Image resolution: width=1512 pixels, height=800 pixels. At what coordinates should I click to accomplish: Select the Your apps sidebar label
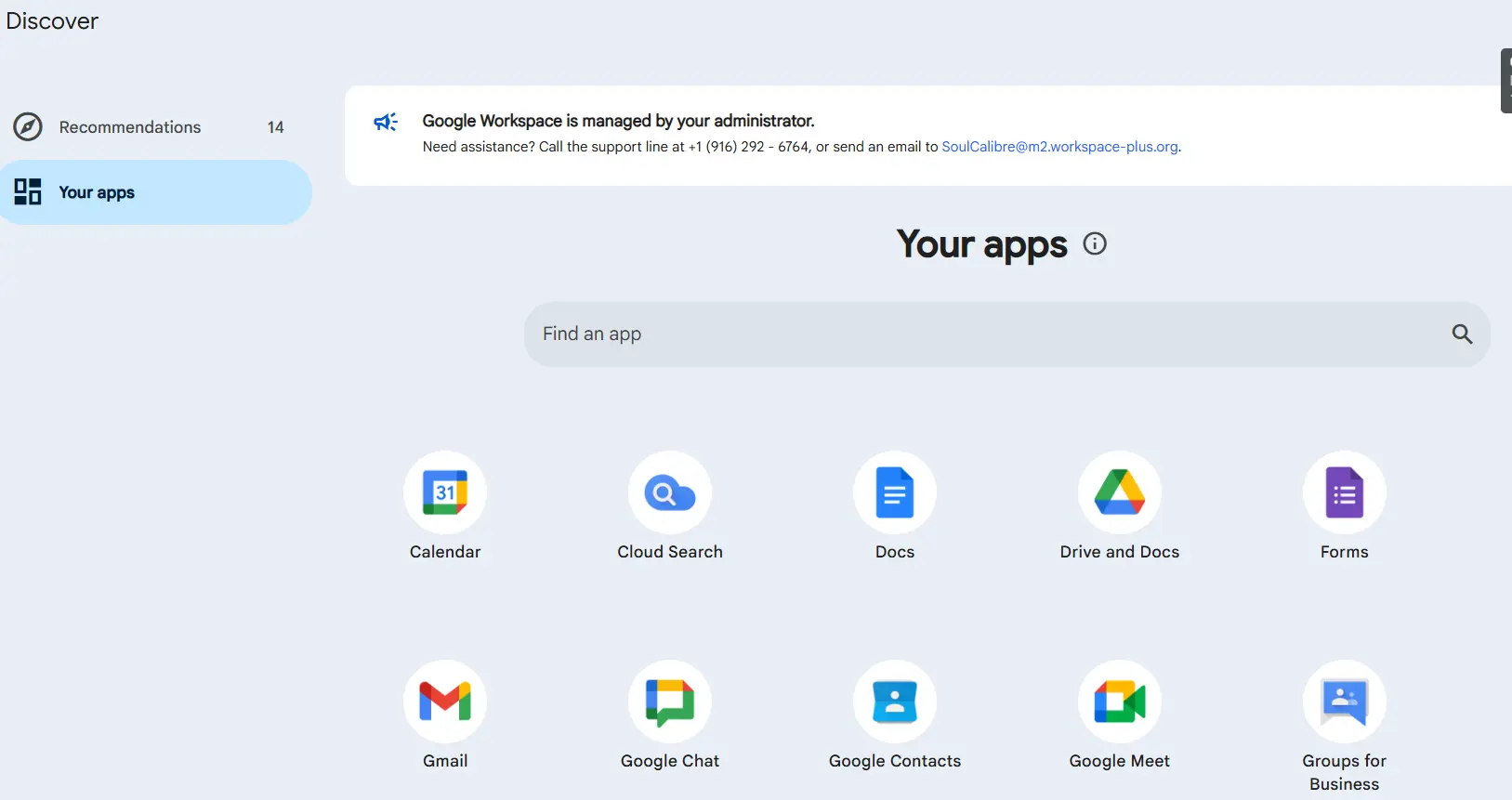click(x=97, y=192)
